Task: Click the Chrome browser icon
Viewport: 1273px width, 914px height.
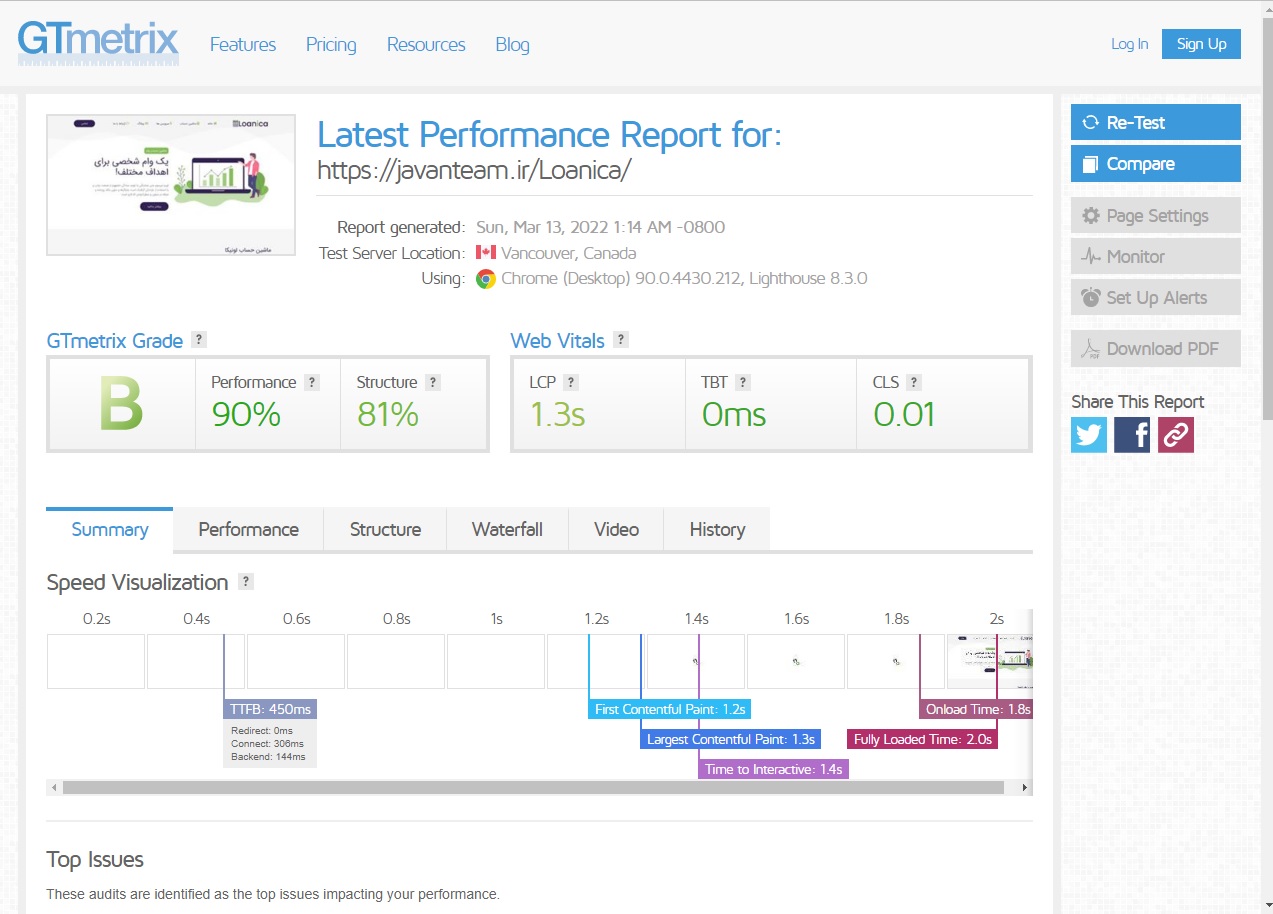Action: [485, 279]
